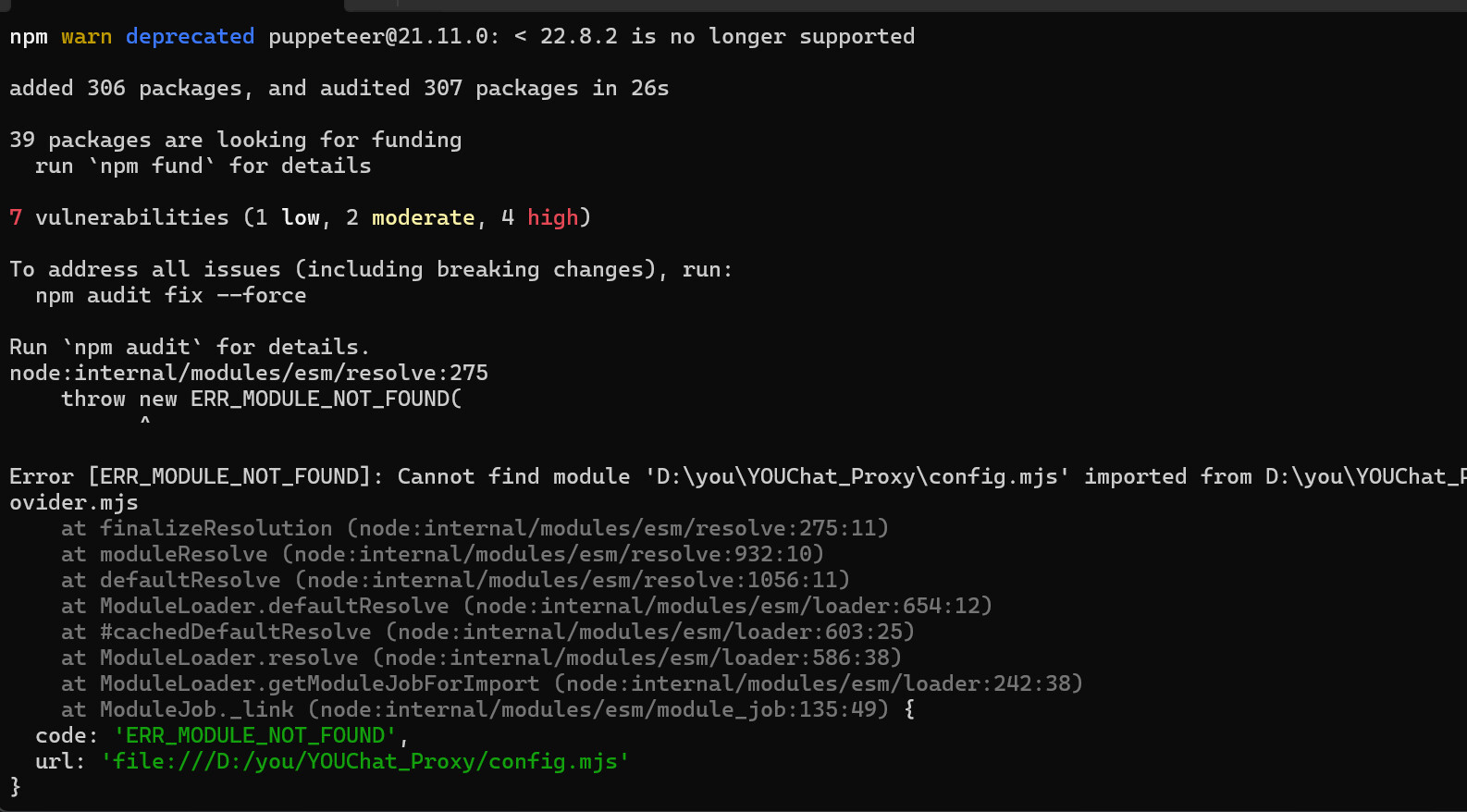This screenshot has width=1467, height=812.
Task: Click the 'npm audit fix --force' command text
Action: (x=171, y=295)
